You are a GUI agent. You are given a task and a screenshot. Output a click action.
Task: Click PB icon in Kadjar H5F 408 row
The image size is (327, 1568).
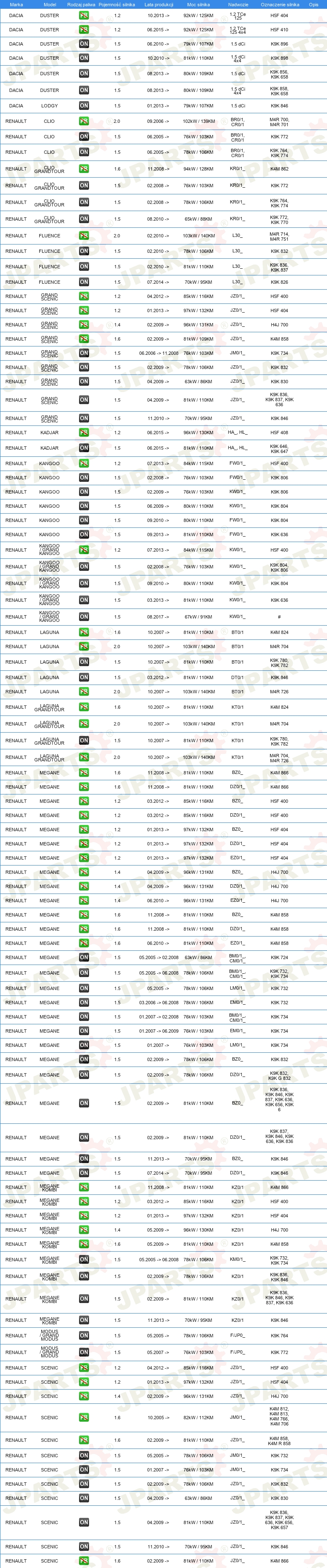point(84,432)
